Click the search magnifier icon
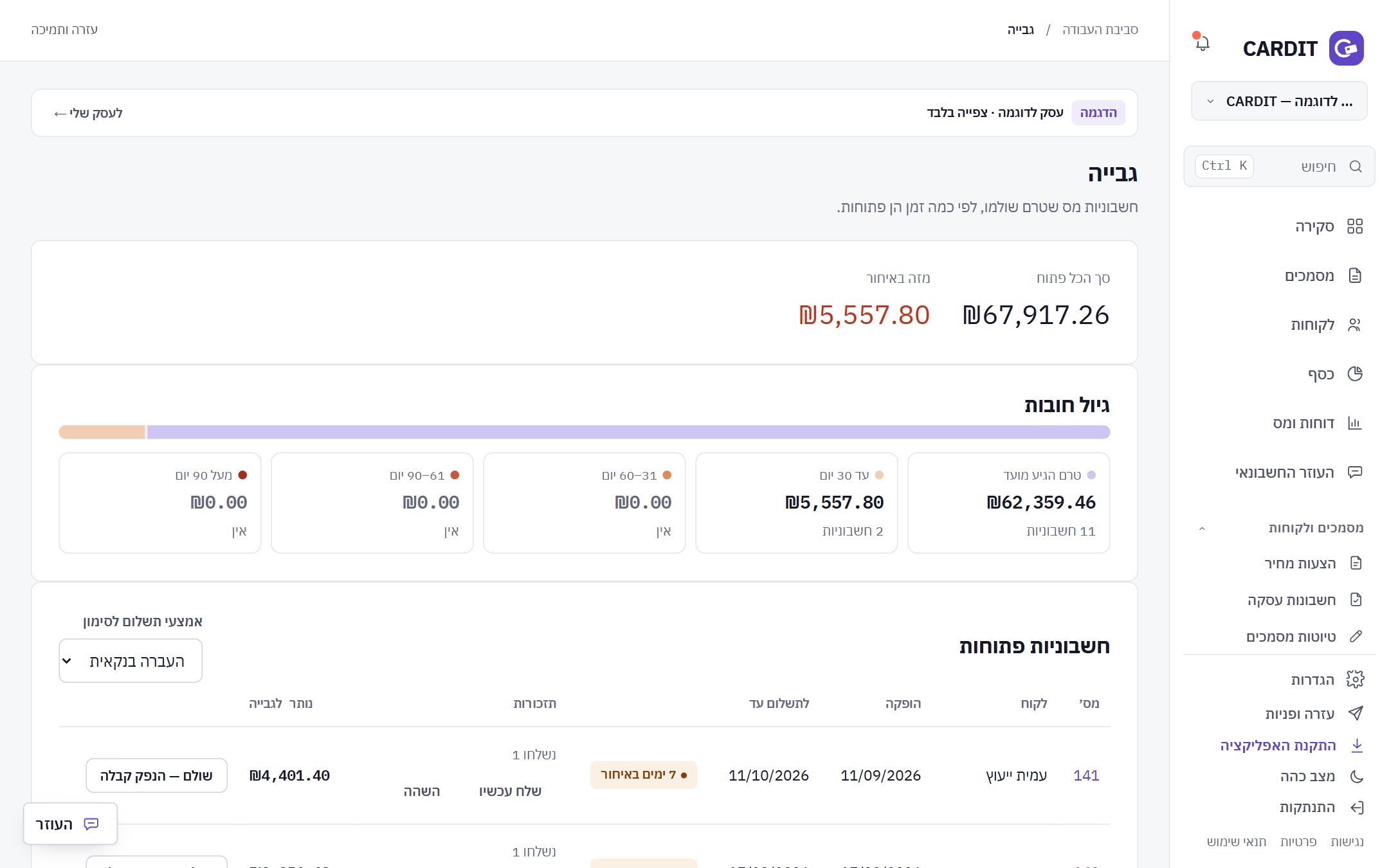The height and width of the screenshot is (868, 1389). pos(1356,167)
